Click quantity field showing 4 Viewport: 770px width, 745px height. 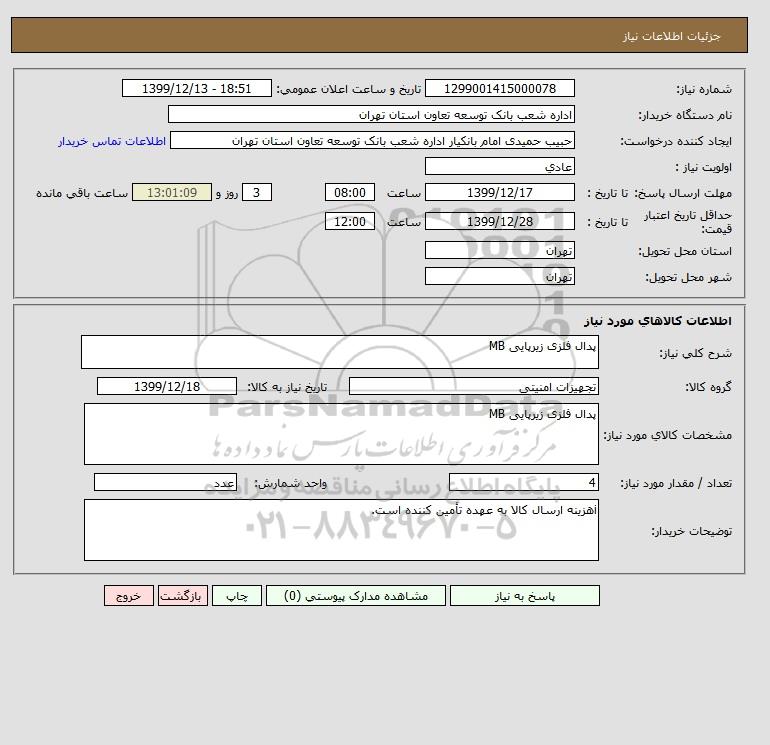point(524,482)
